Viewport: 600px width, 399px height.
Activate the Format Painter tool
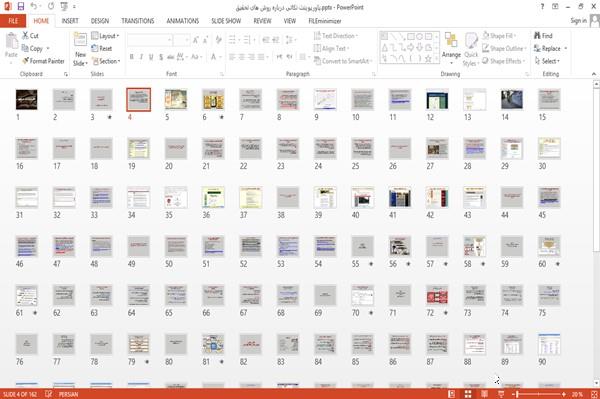43,61
